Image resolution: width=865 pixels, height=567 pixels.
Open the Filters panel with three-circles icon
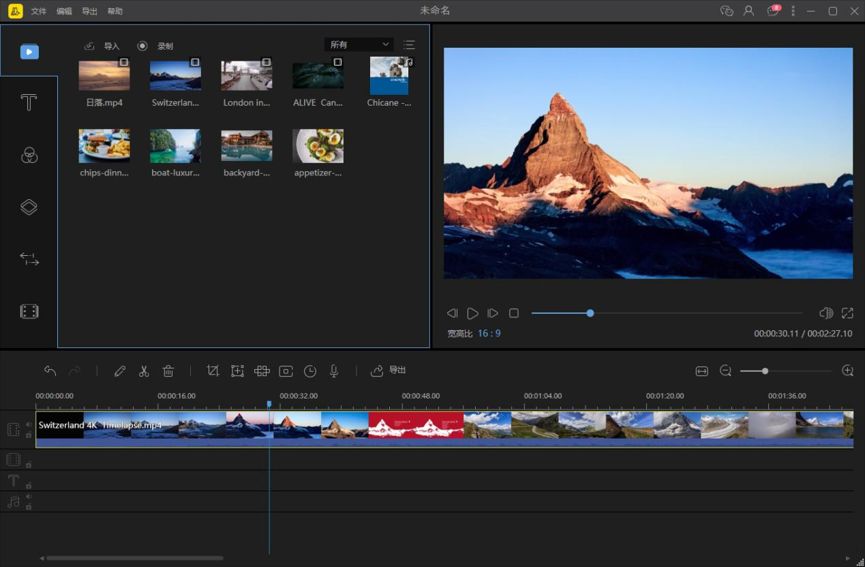(x=29, y=155)
